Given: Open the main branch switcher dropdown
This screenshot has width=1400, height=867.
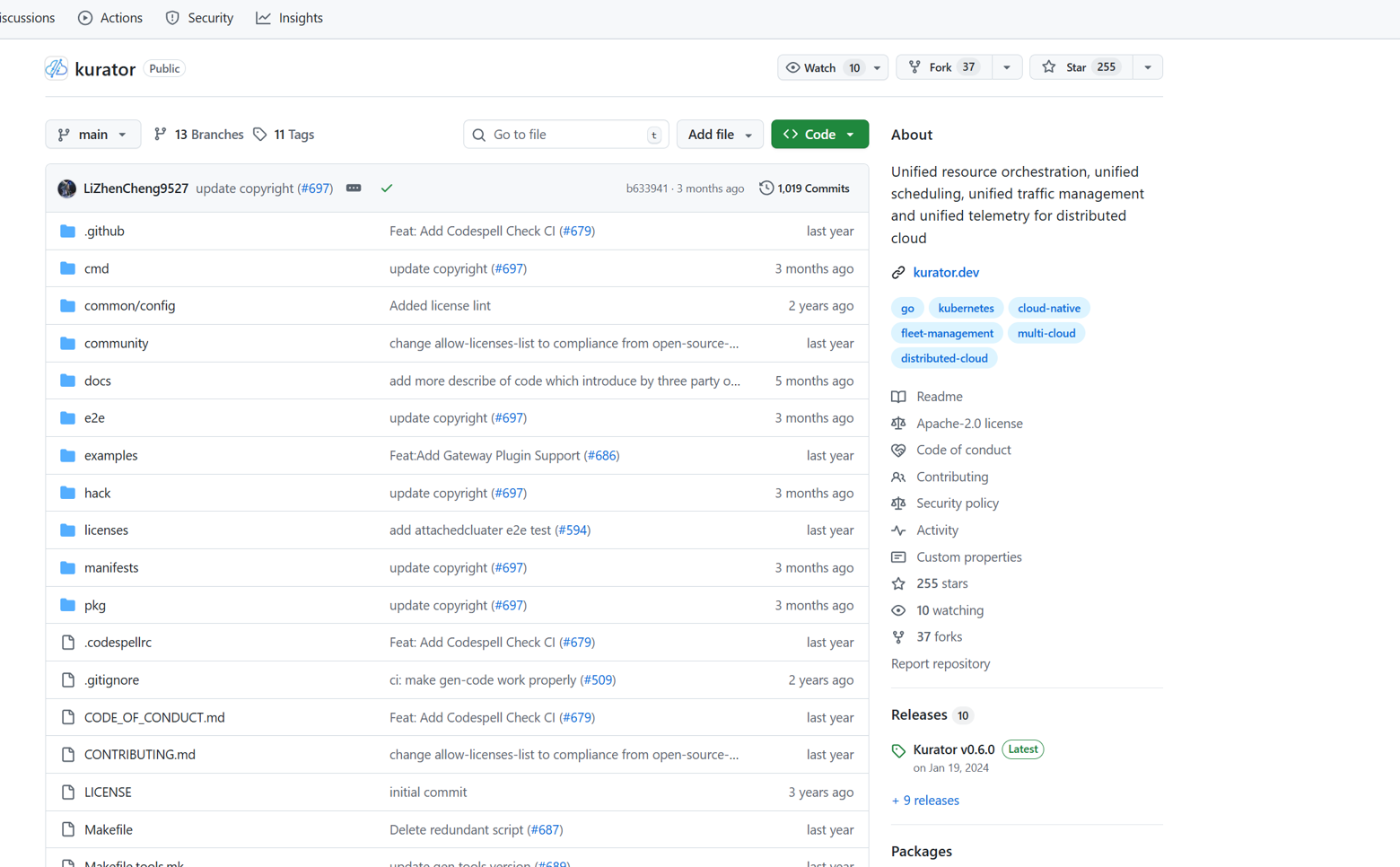Looking at the screenshot, I should point(92,135).
